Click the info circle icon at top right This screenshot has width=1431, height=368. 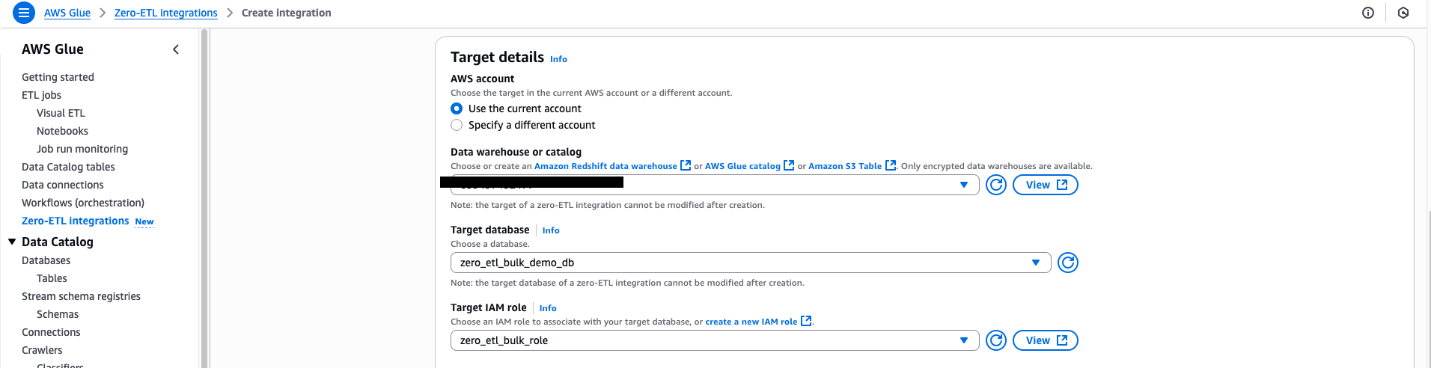pyautogui.click(x=1368, y=13)
